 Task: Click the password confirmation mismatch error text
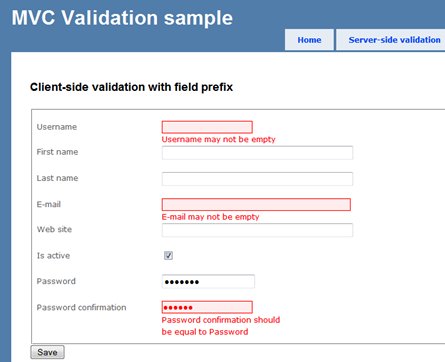pos(221,326)
